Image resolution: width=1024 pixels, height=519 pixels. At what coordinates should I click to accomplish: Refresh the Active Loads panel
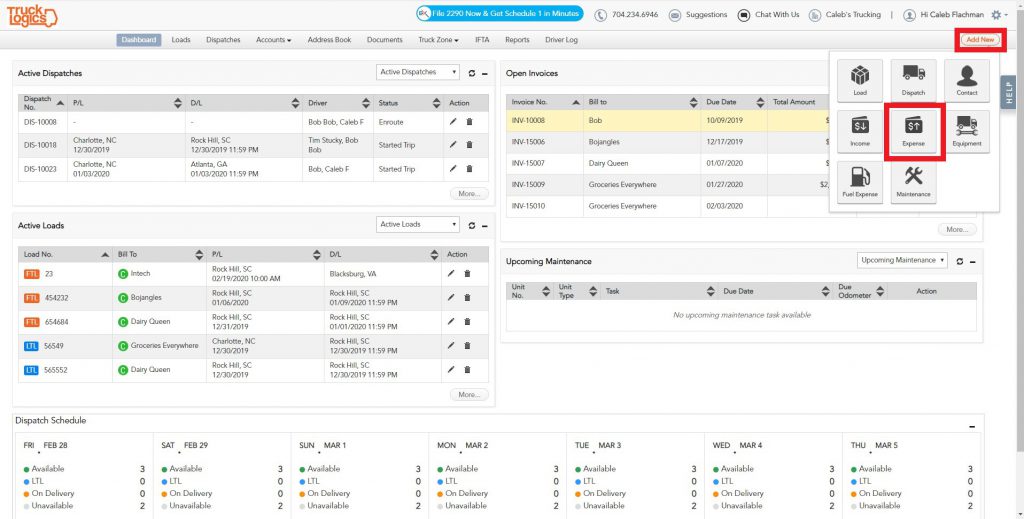click(x=472, y=225)
